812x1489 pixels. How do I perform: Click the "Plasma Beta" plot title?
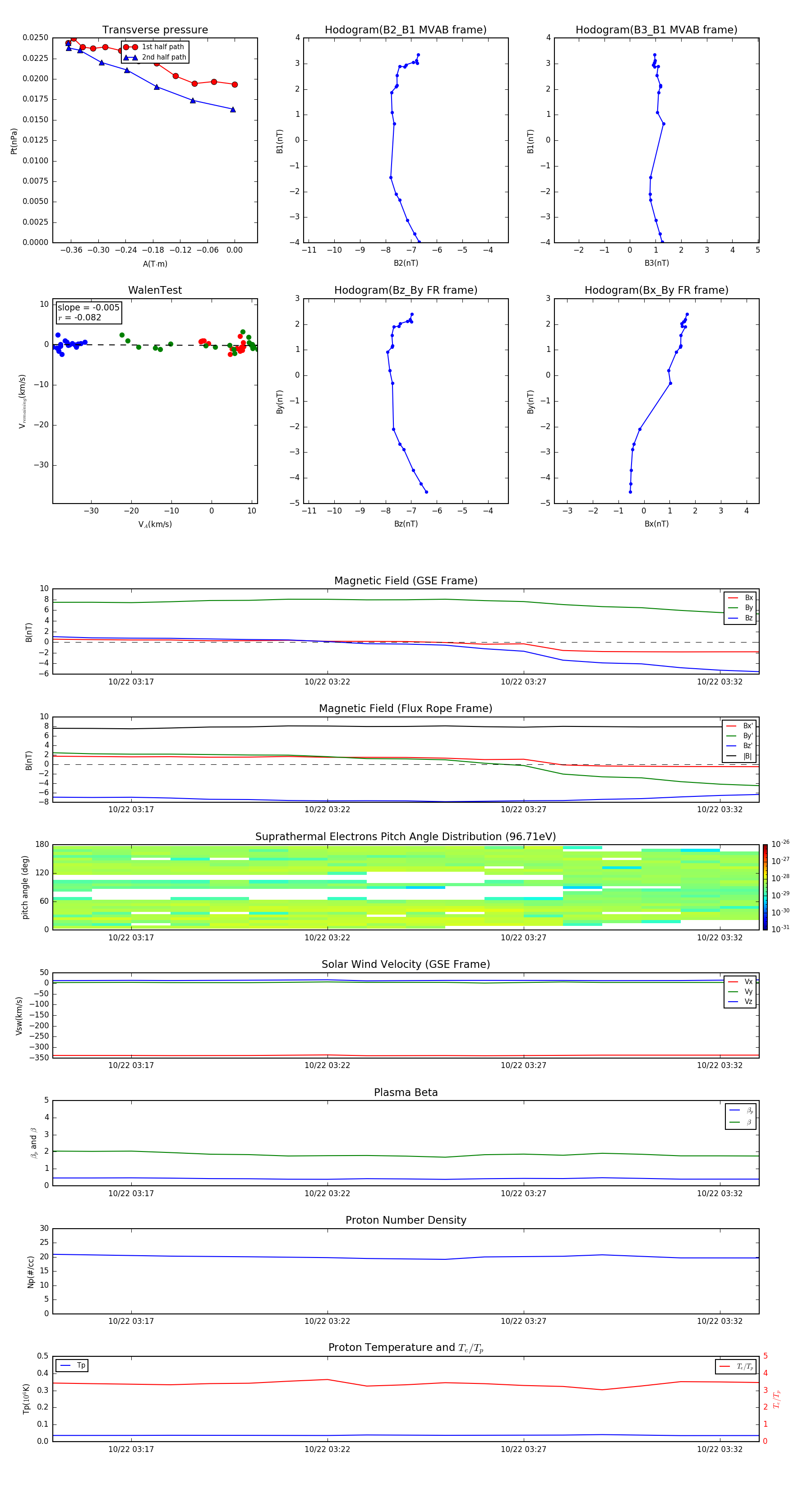[406, 1092]
